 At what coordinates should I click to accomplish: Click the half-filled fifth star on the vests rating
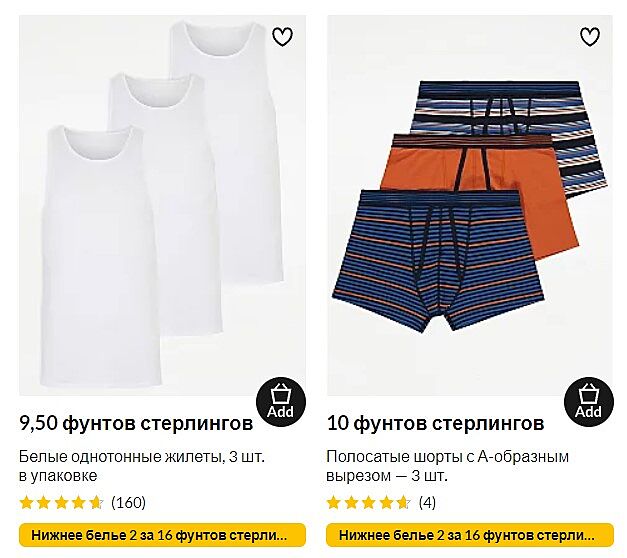point(96,502)
